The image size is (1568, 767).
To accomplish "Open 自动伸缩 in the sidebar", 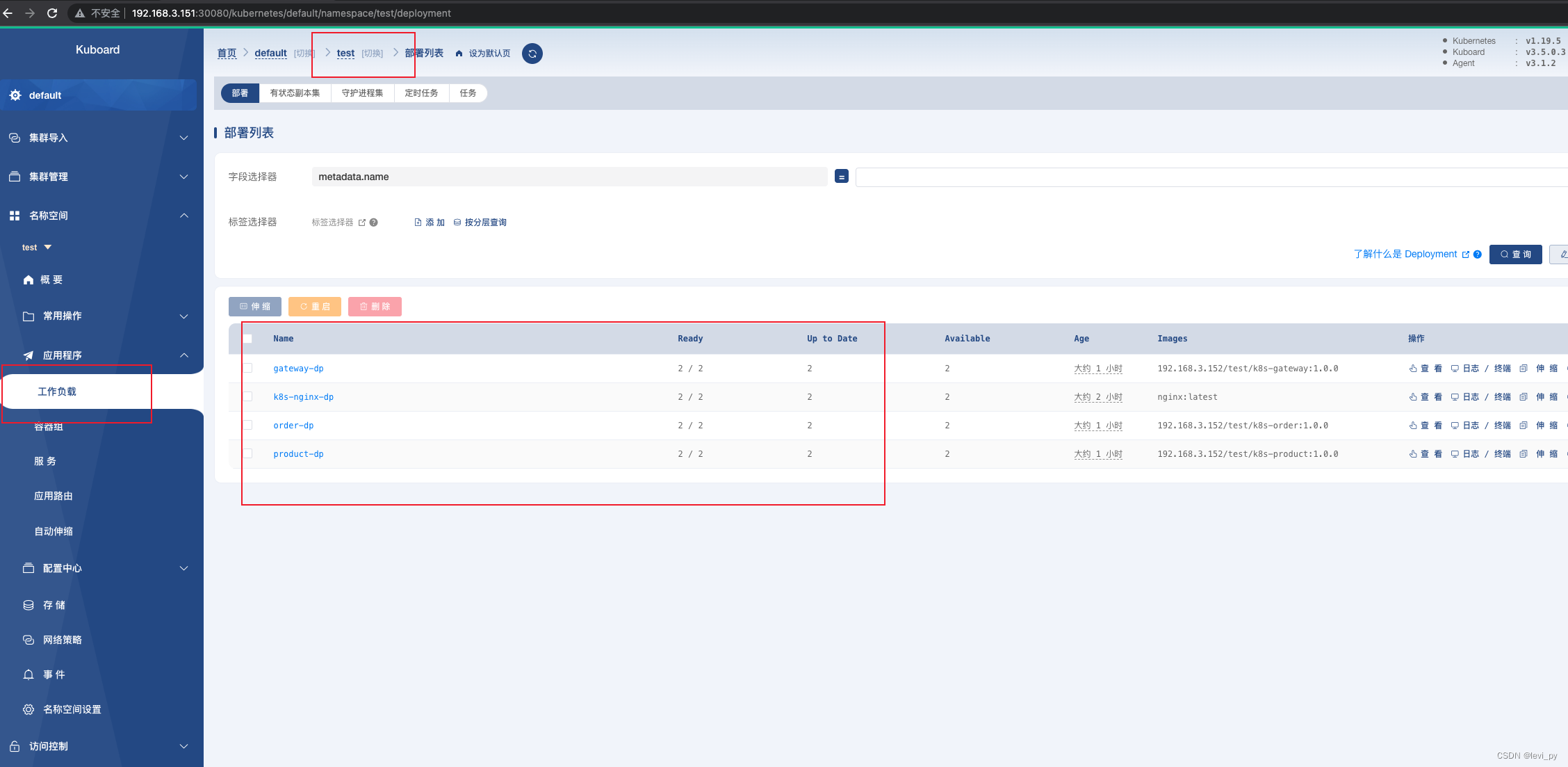I will coord(54,531).
